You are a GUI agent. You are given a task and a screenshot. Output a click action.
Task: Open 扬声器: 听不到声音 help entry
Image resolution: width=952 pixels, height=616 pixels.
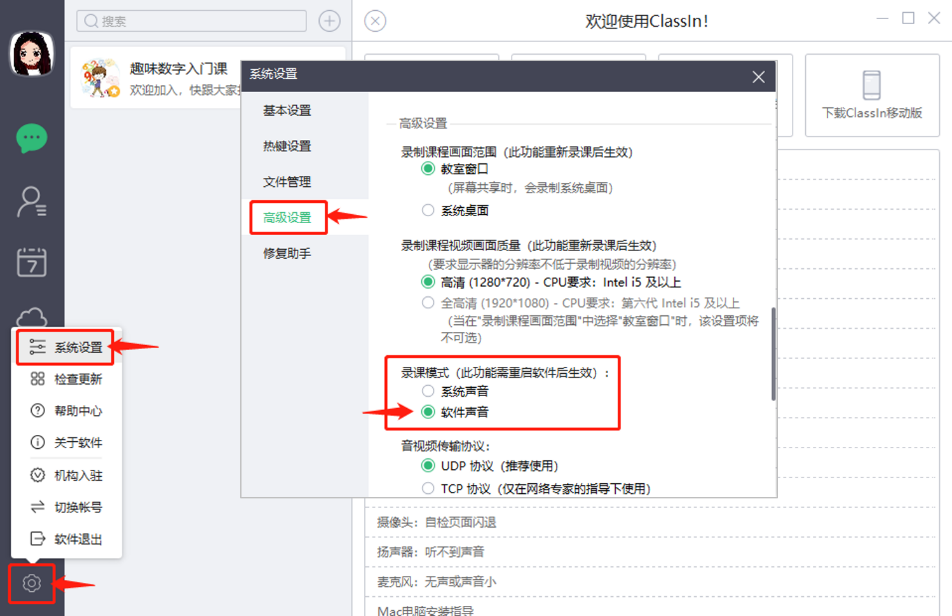(430, 552)
